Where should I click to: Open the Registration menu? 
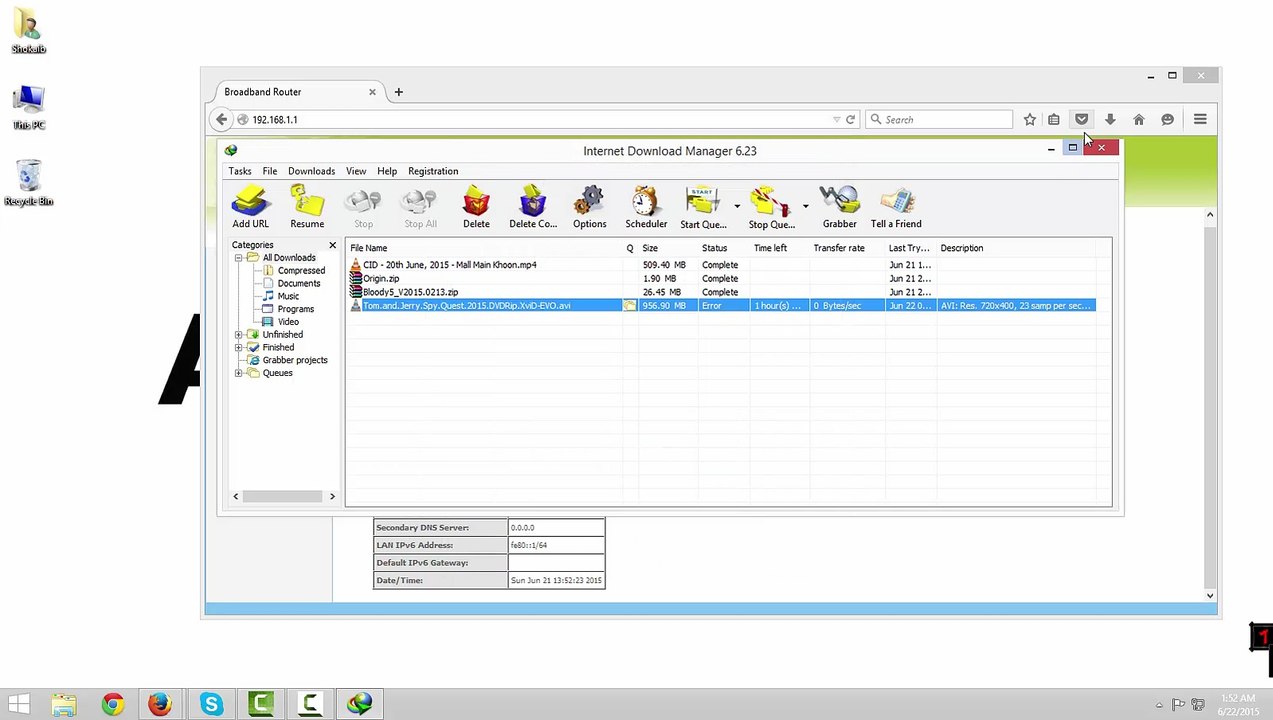(433, 171)
